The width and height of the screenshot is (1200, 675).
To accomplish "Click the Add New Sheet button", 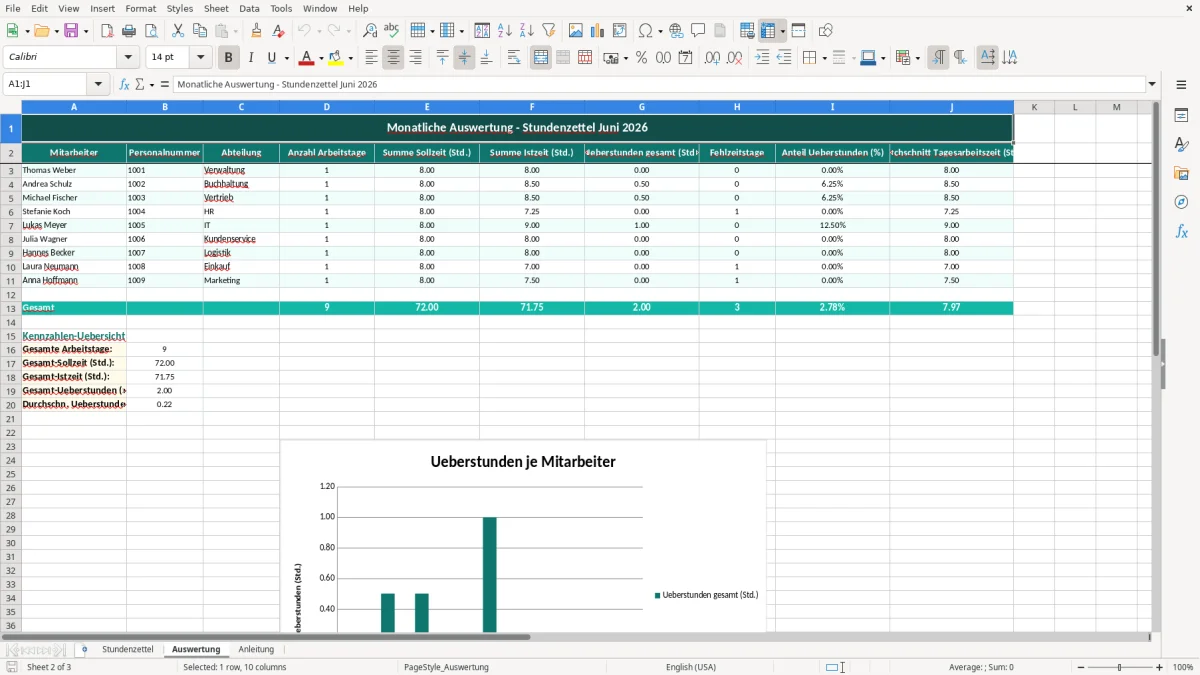I will pos(84,650).
